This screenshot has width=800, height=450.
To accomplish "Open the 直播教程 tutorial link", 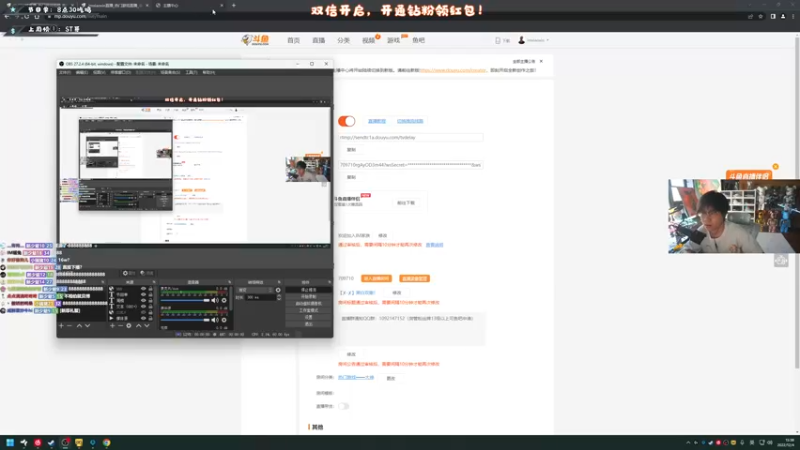I will point(377,121).
